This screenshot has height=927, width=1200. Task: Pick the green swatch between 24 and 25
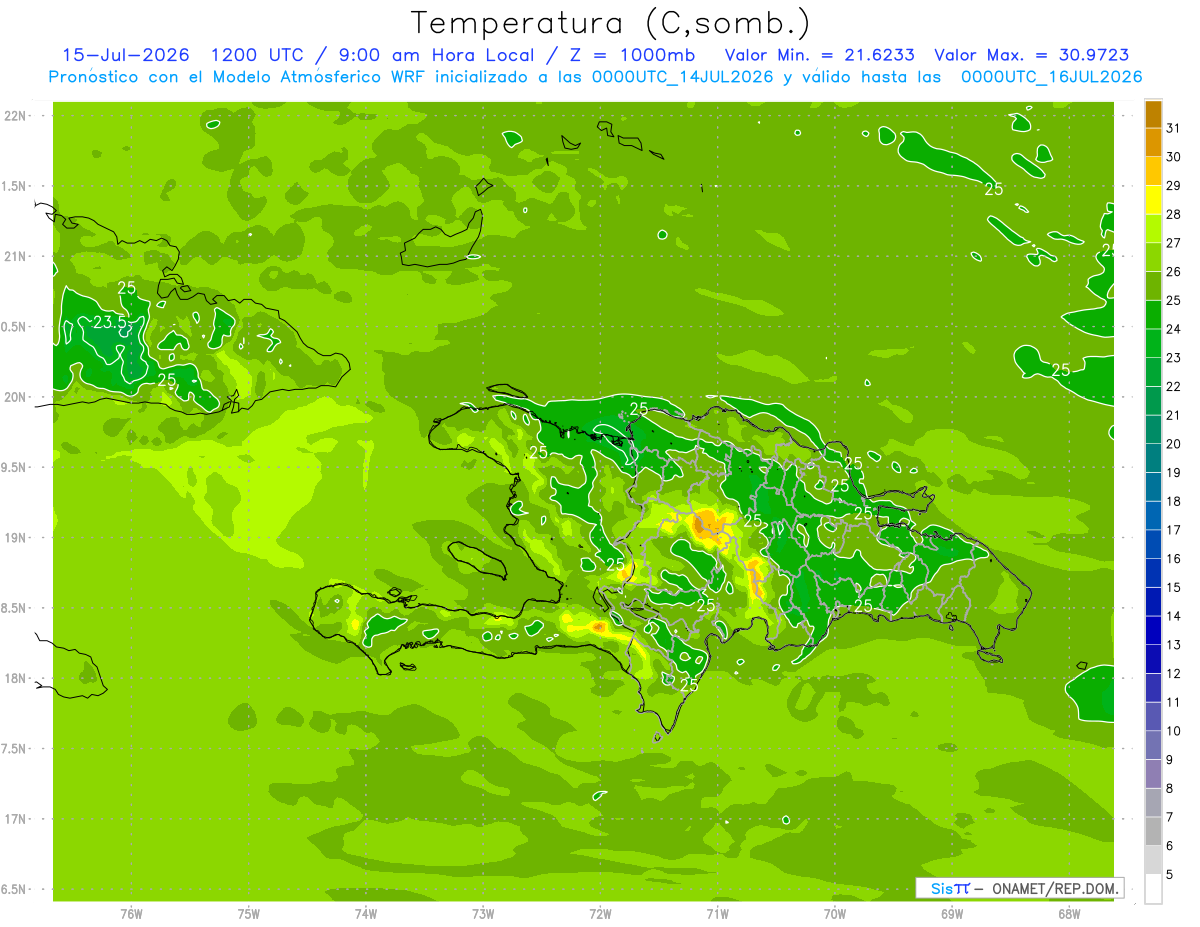point(1153,315)
